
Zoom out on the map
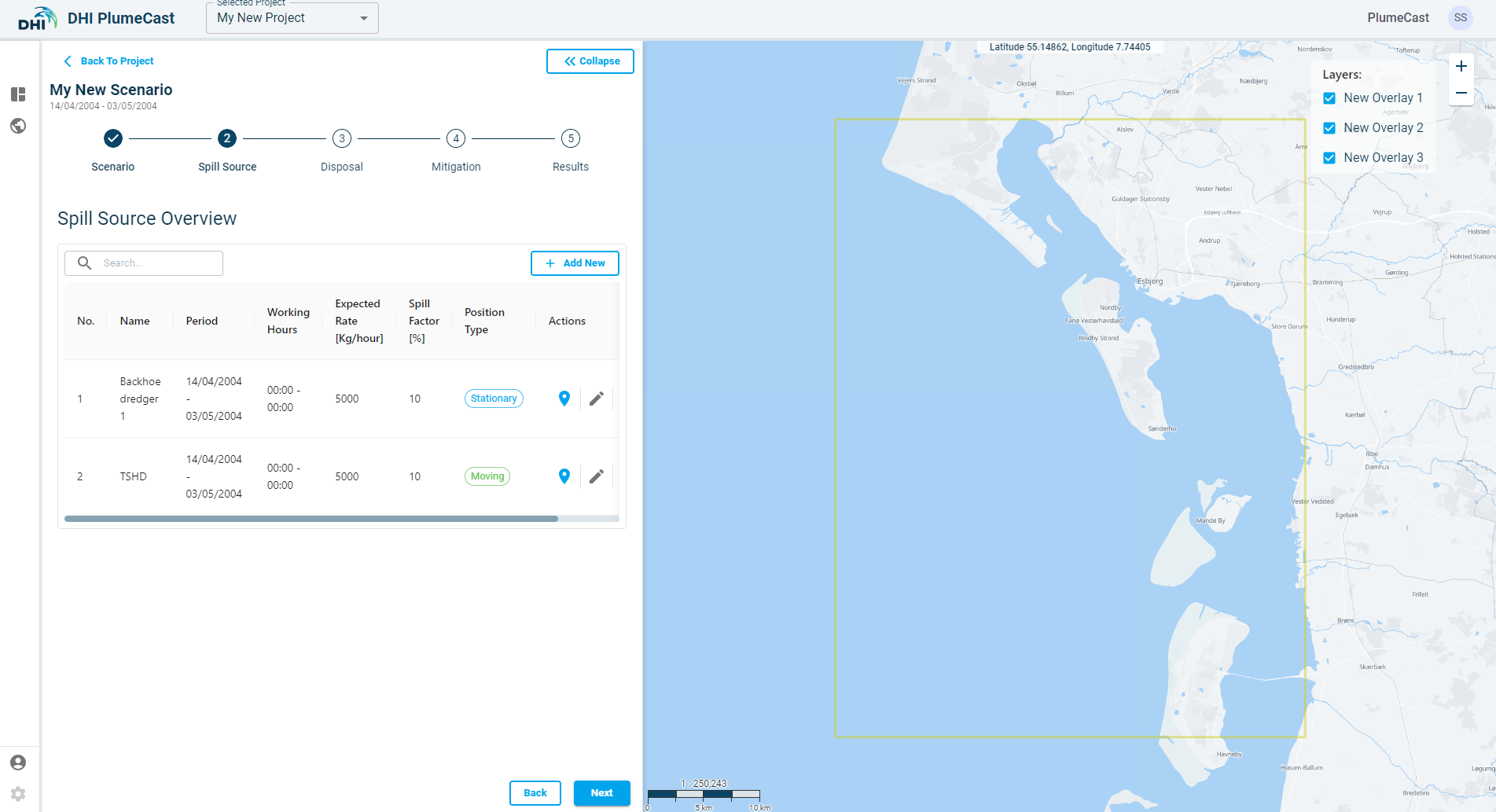point(1461,93)
